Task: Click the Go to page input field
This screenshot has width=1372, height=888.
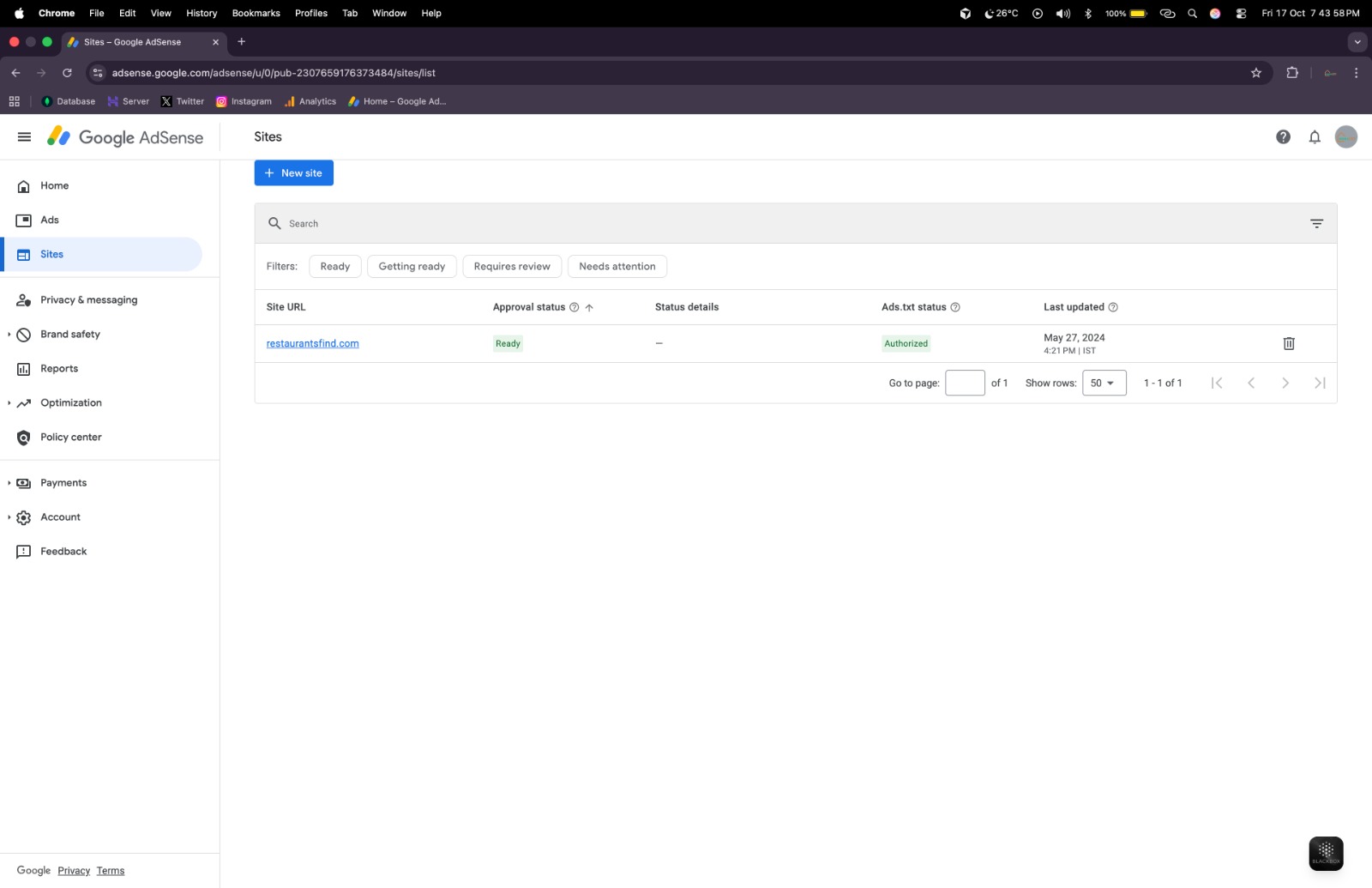Action: pyautogui.click(x=964, y=384)
